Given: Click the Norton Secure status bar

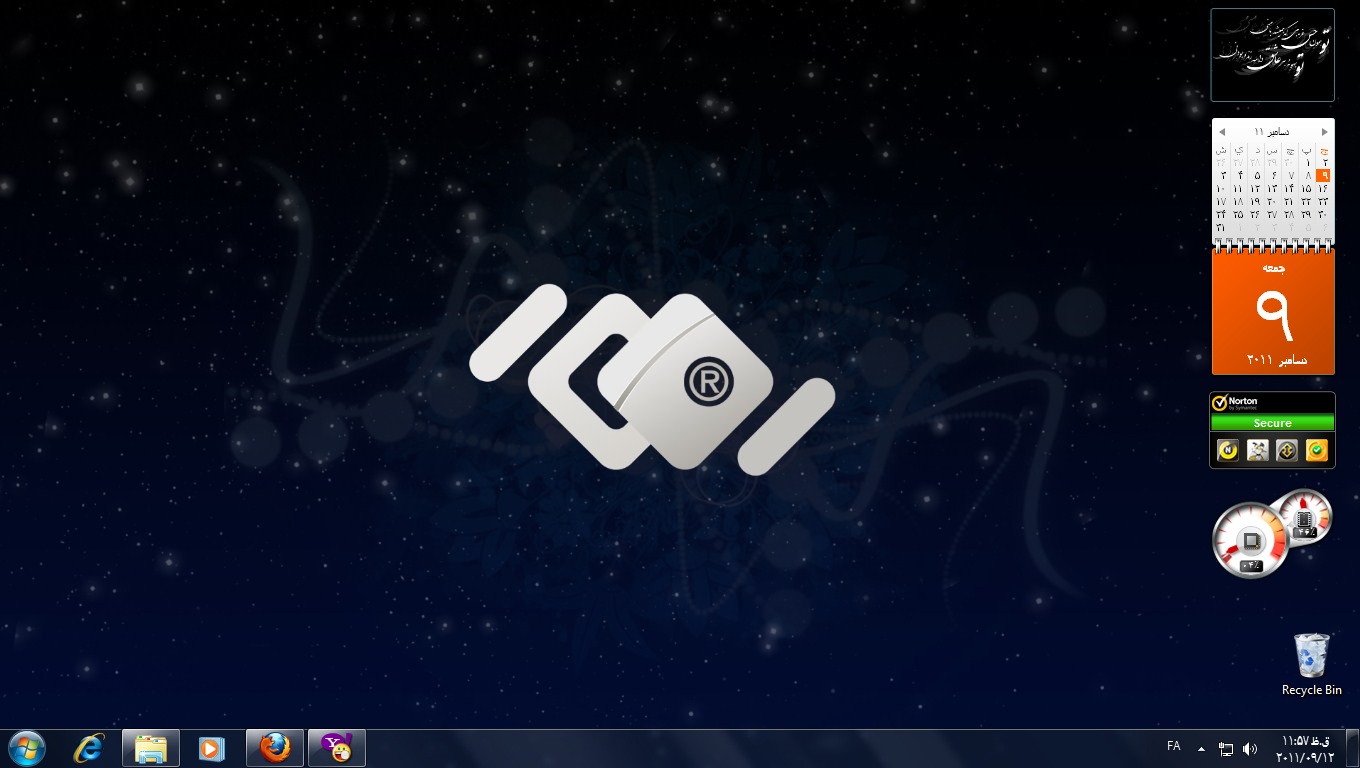Looking at the screenshot, I should coord(1272,423).
